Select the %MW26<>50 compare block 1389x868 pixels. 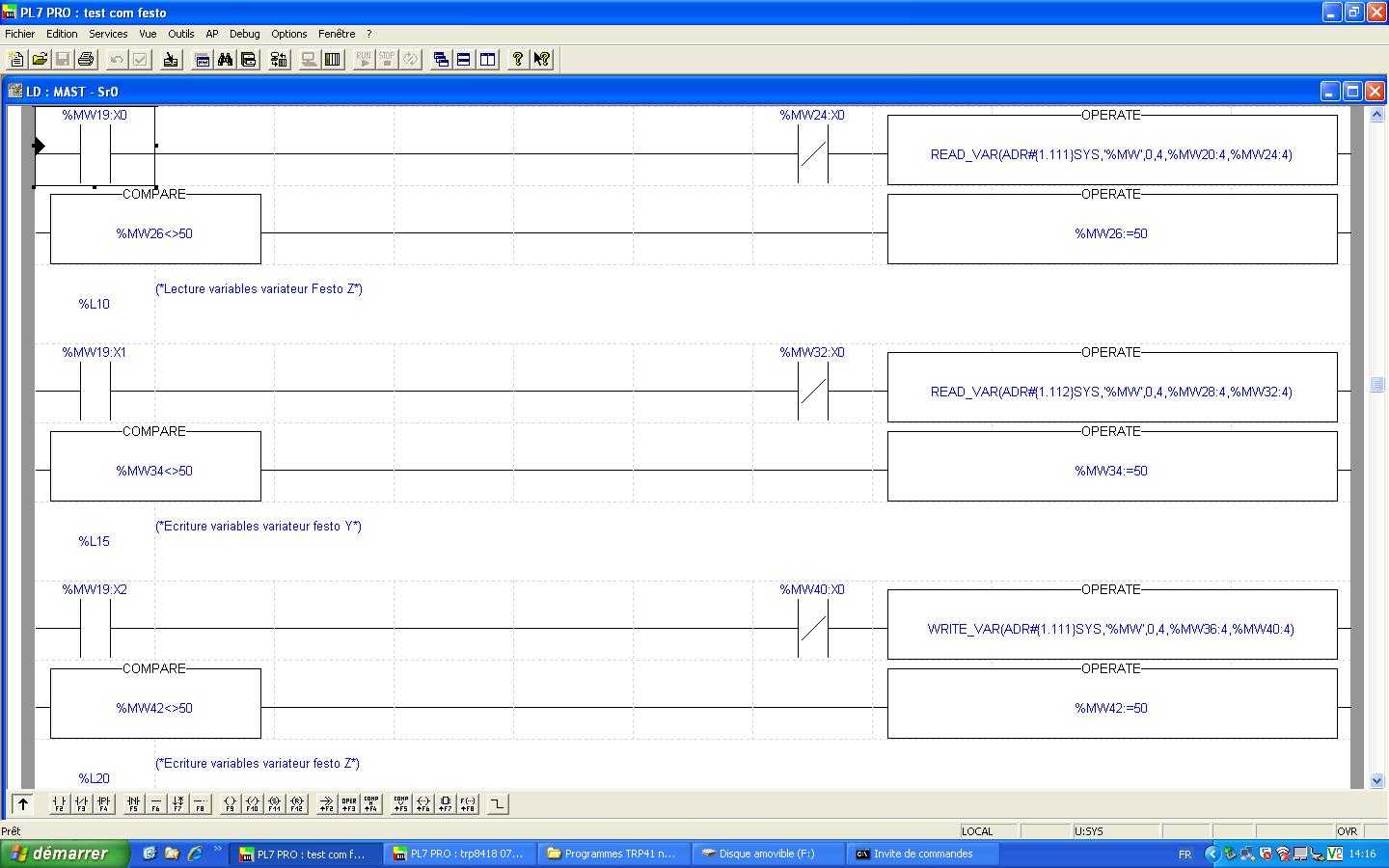coord(155,229)
